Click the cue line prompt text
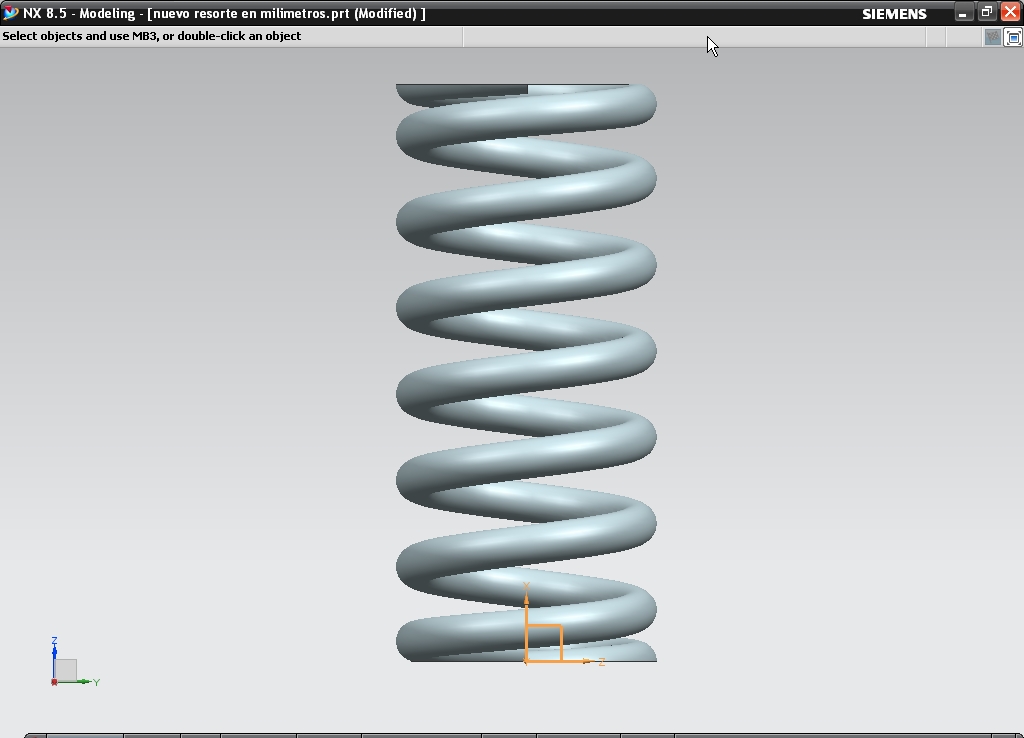Viewport: 1024px width, 738px height. coord(152,36)
